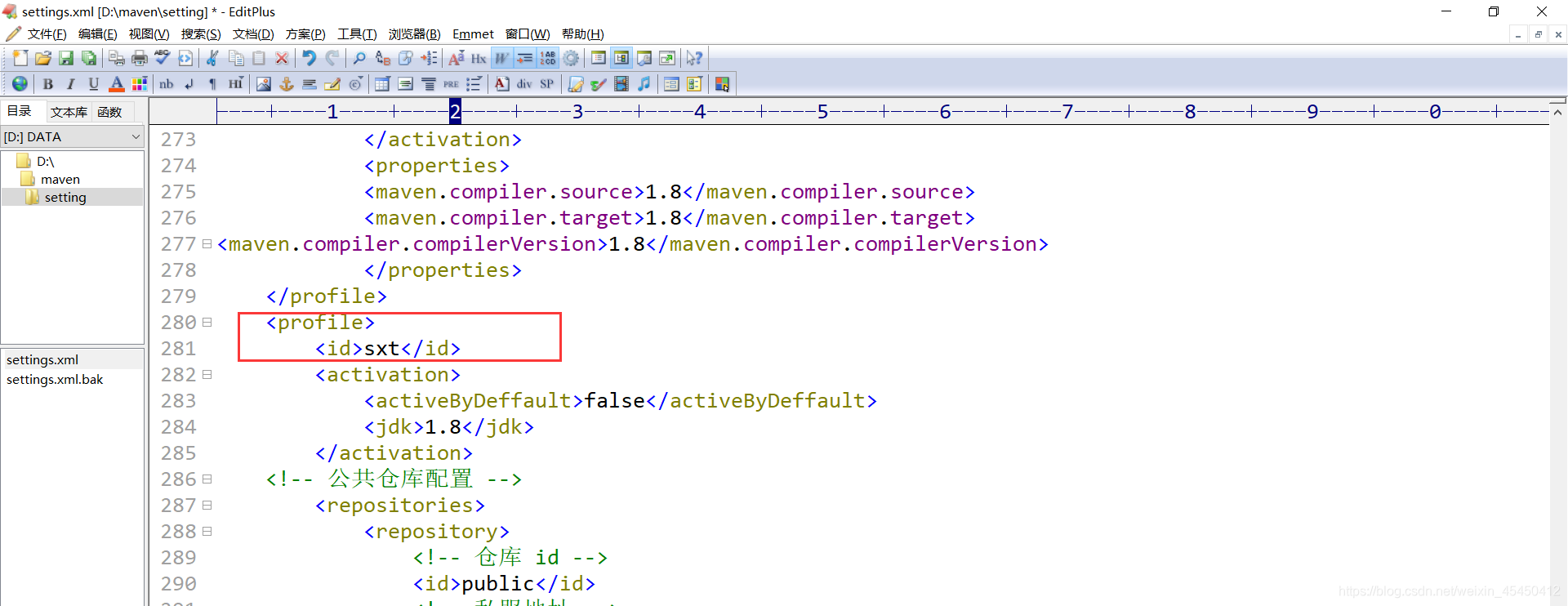
Task: Open the 帮助(H) menu
Action: coord(583,33)
